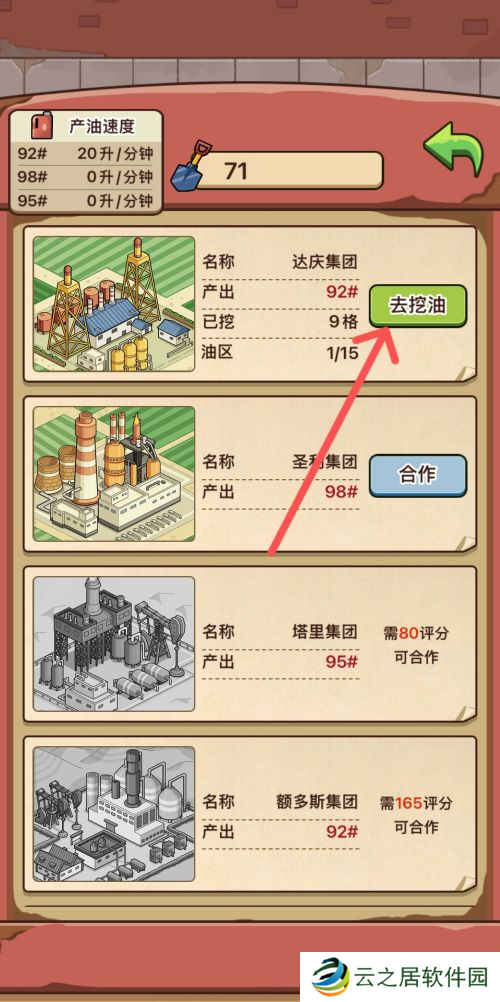Tap the 需165评分 可合作 requirement label
This screenshot has width=500, height=1002.
[x=416, y=815]
